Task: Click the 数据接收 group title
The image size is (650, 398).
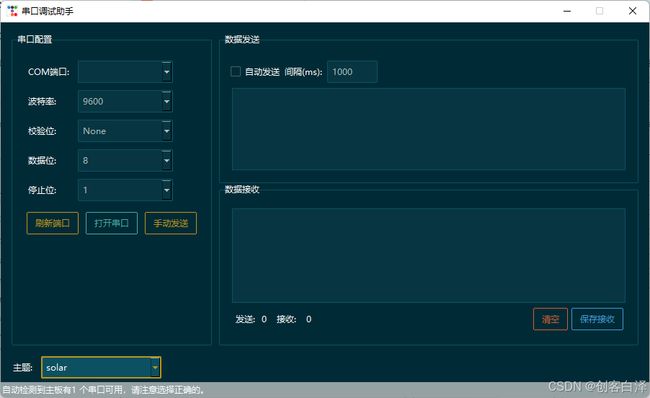Action: pyautogui.click(x=242, y=189)
